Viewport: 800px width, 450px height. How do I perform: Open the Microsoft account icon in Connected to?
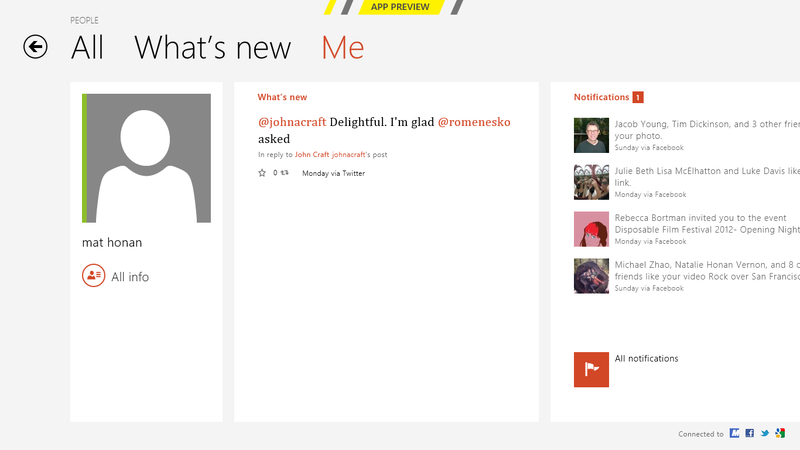(734, 433)
